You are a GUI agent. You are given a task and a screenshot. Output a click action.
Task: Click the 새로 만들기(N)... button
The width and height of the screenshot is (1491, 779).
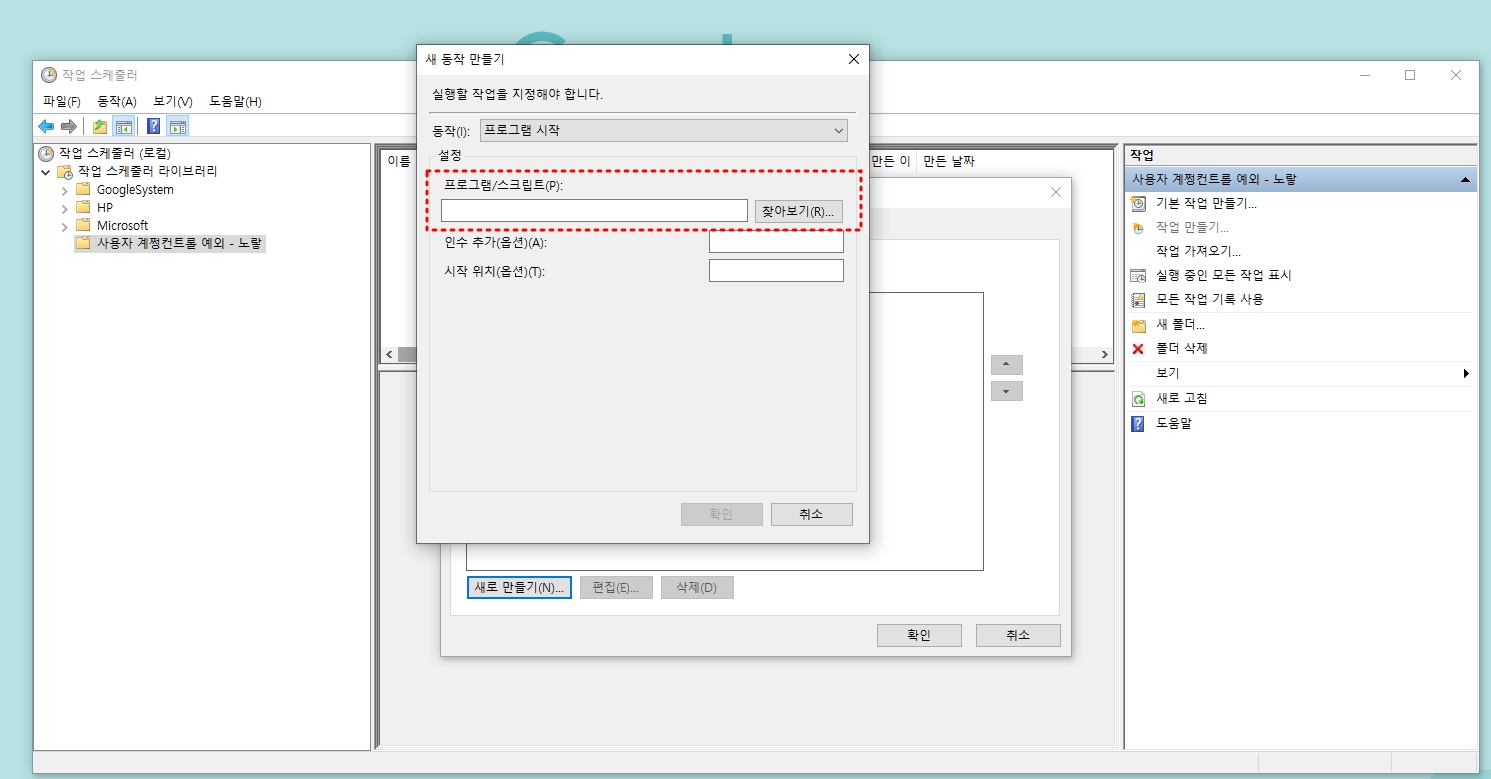tap(519, 587)
